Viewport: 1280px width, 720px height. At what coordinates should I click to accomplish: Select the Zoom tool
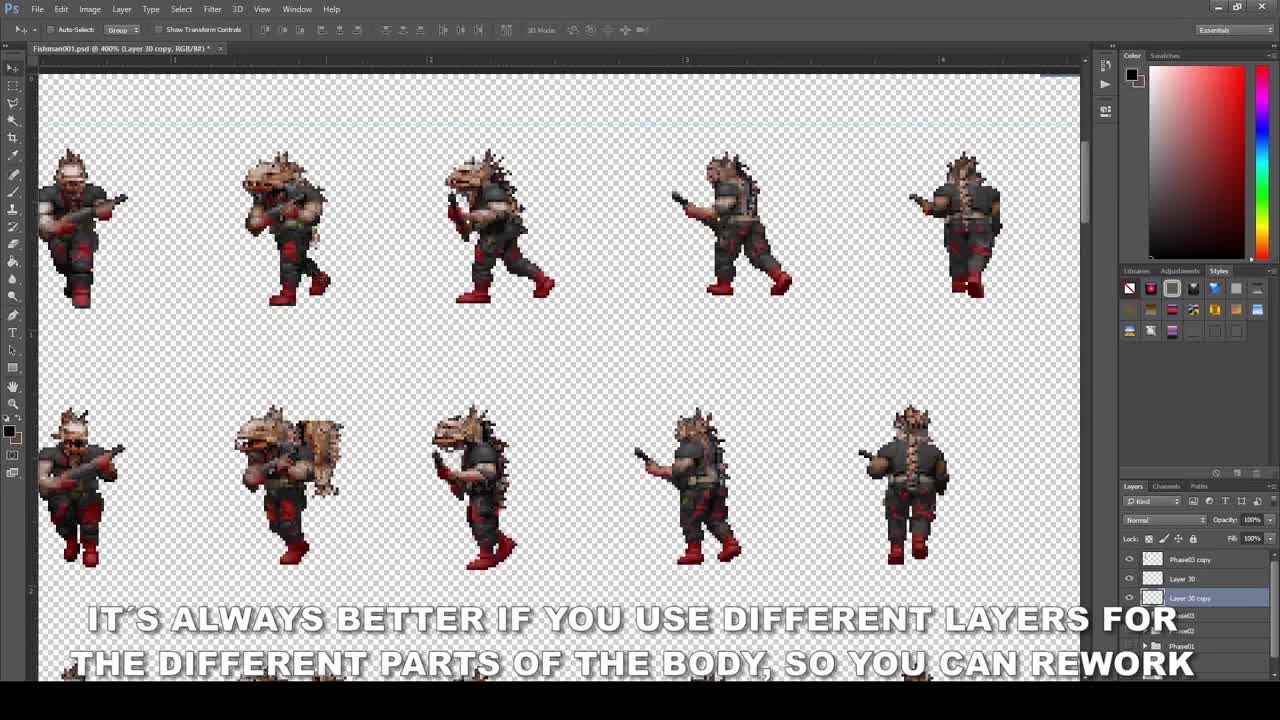click(13, 403)
